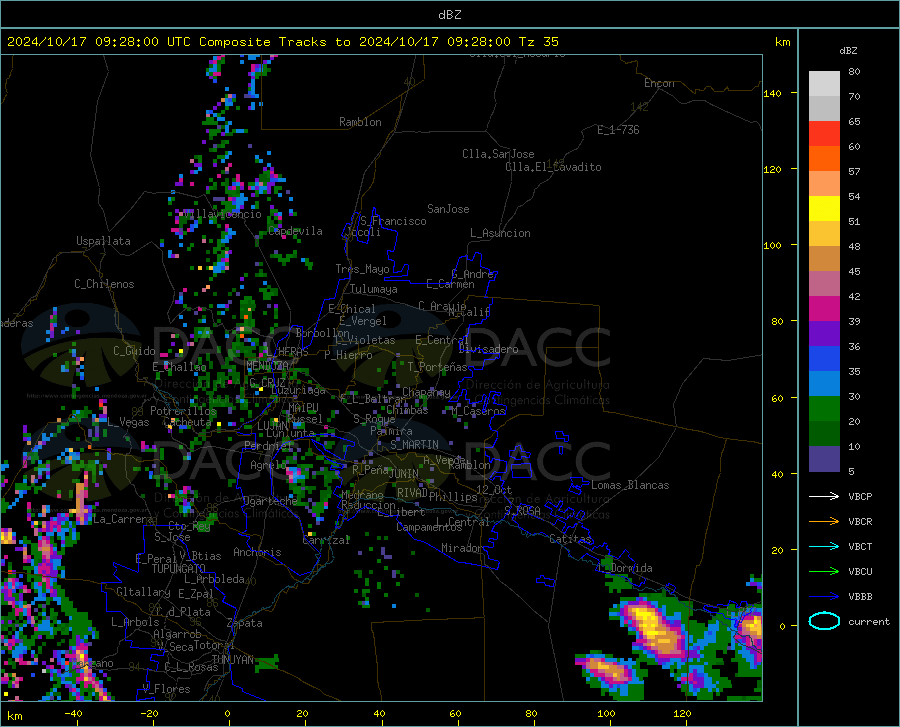Viewport: 900px width, 727px height.
Task: Select the red 60–65 dBZ legend swatch
Action: [824, 134]
